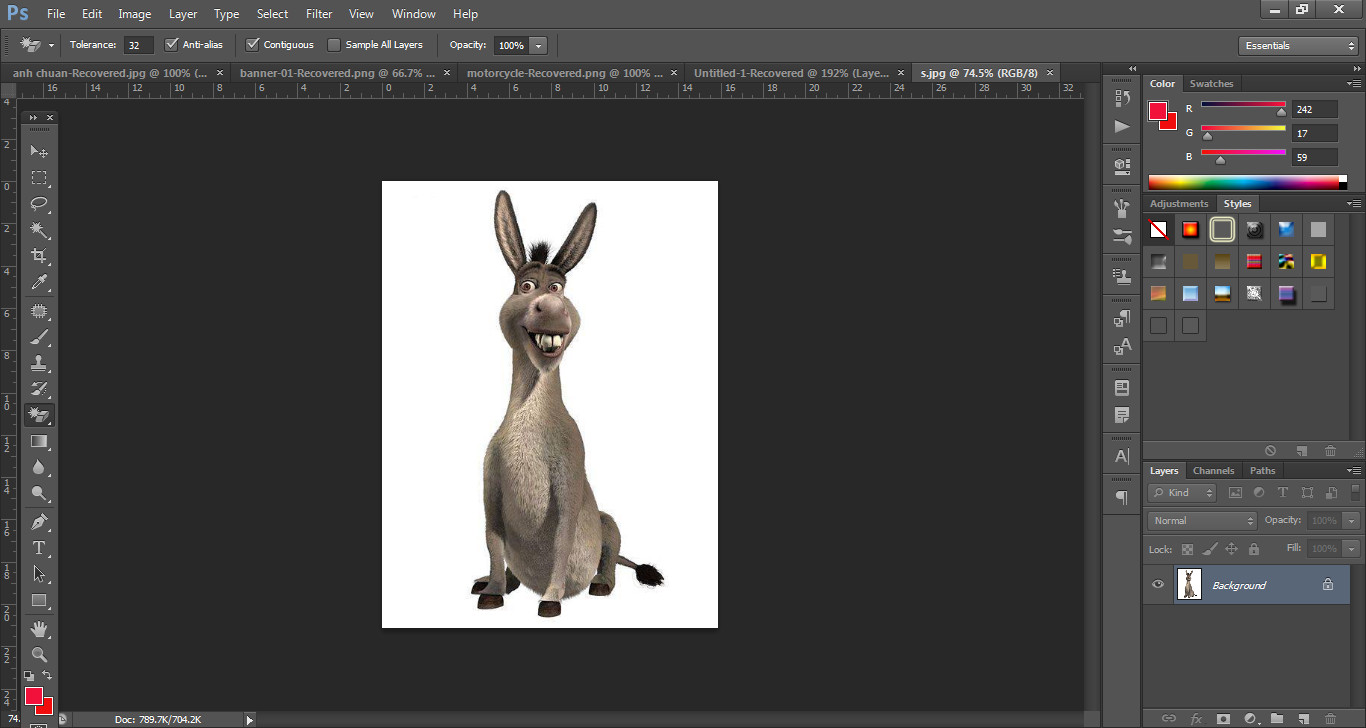Select the Gradient tool
The height and width of the screenshot is (728, 1366).
39,441
